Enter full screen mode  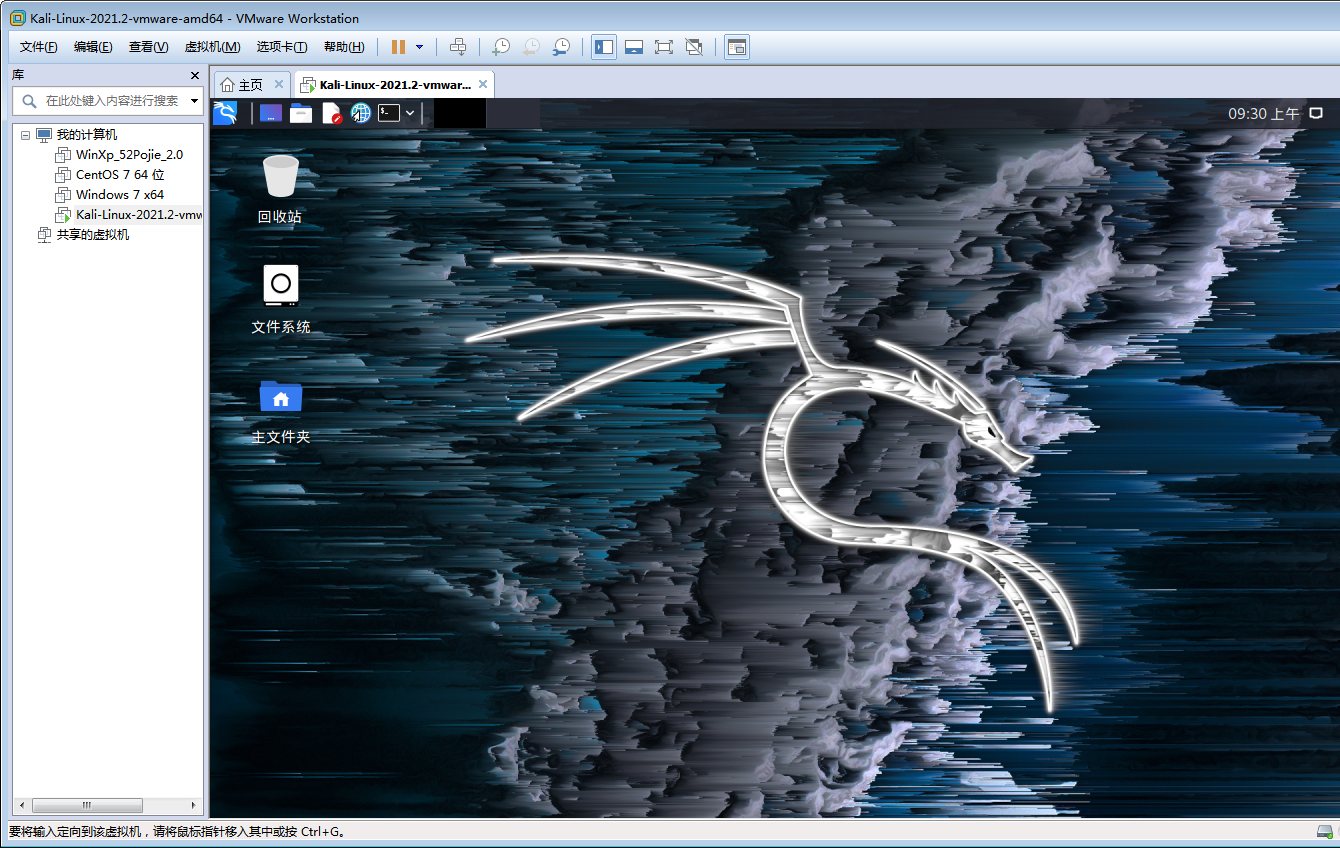664,47
